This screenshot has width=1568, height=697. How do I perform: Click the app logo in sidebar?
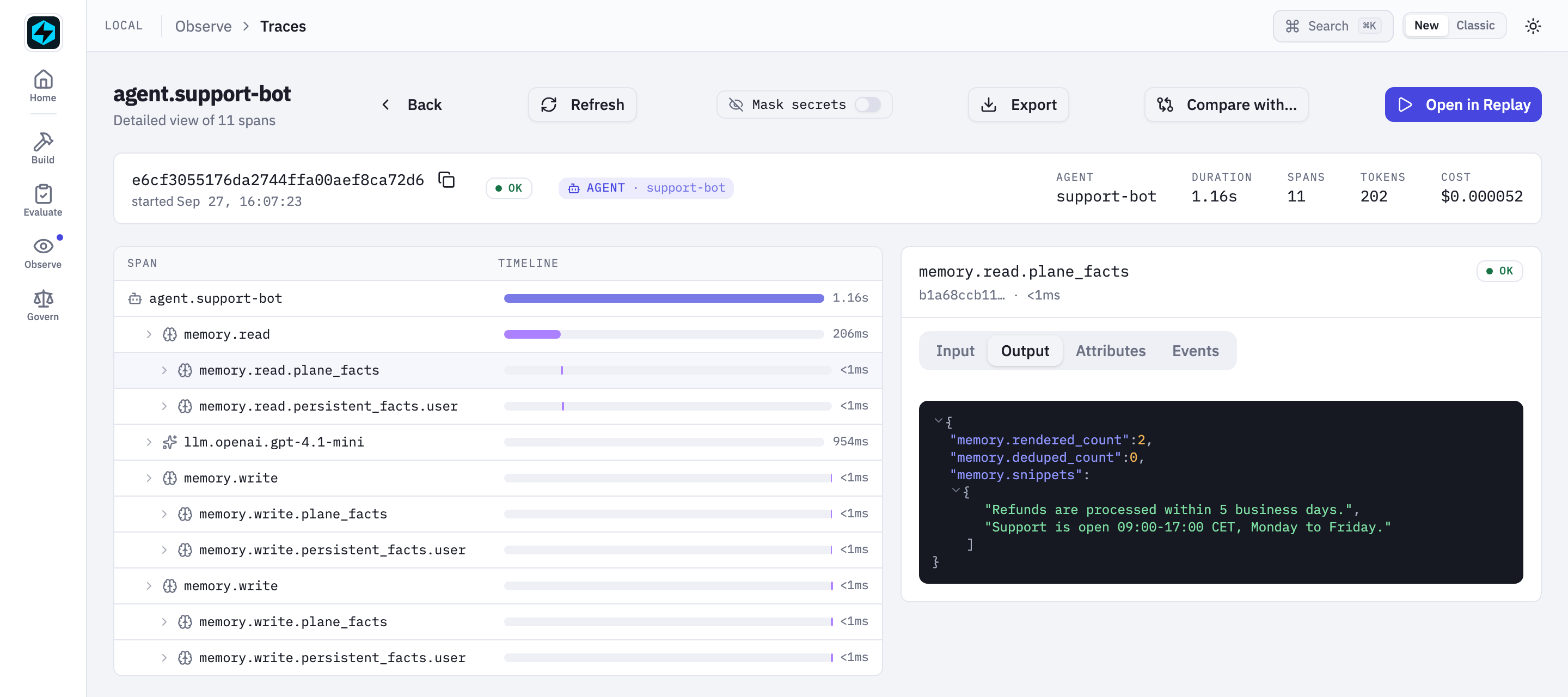(43, 32)
